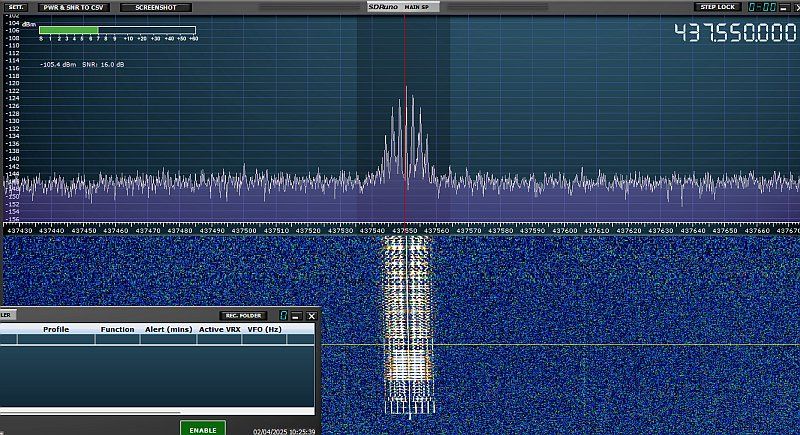Close the scheduler panel

pyautogui.click(x=311, y=316)
